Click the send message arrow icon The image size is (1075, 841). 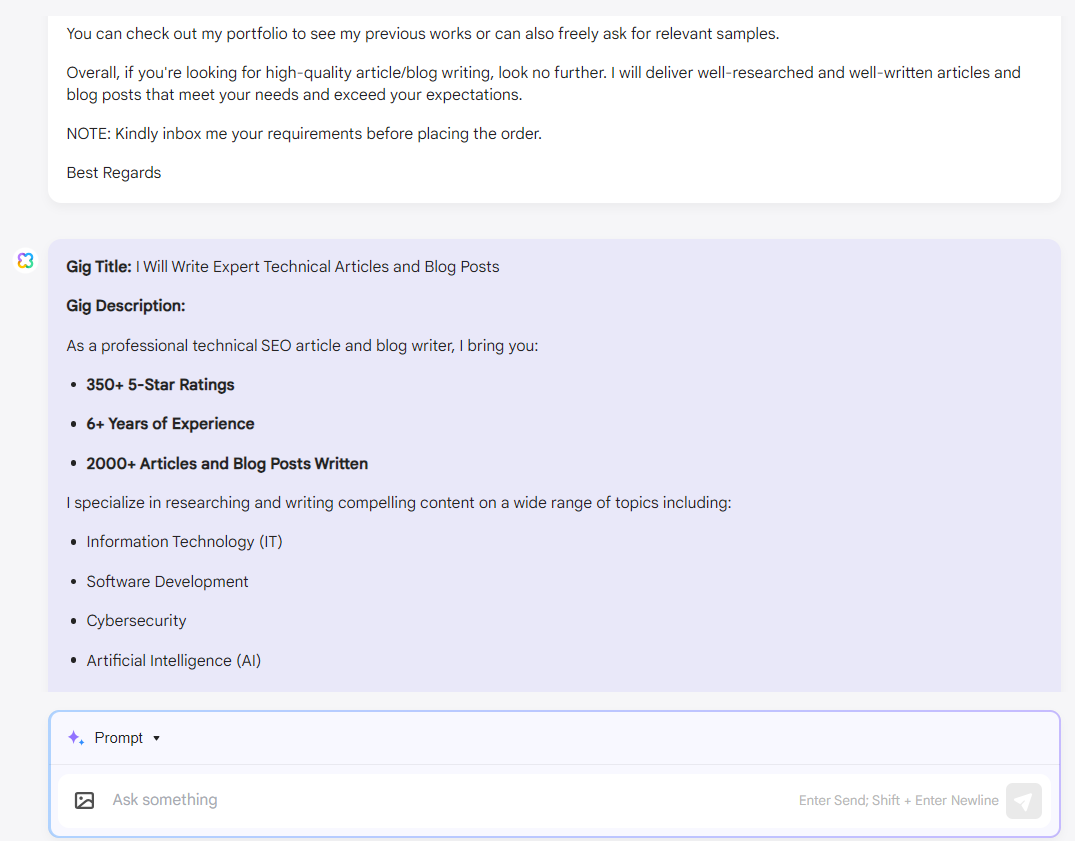click(x=1023, y=800)
